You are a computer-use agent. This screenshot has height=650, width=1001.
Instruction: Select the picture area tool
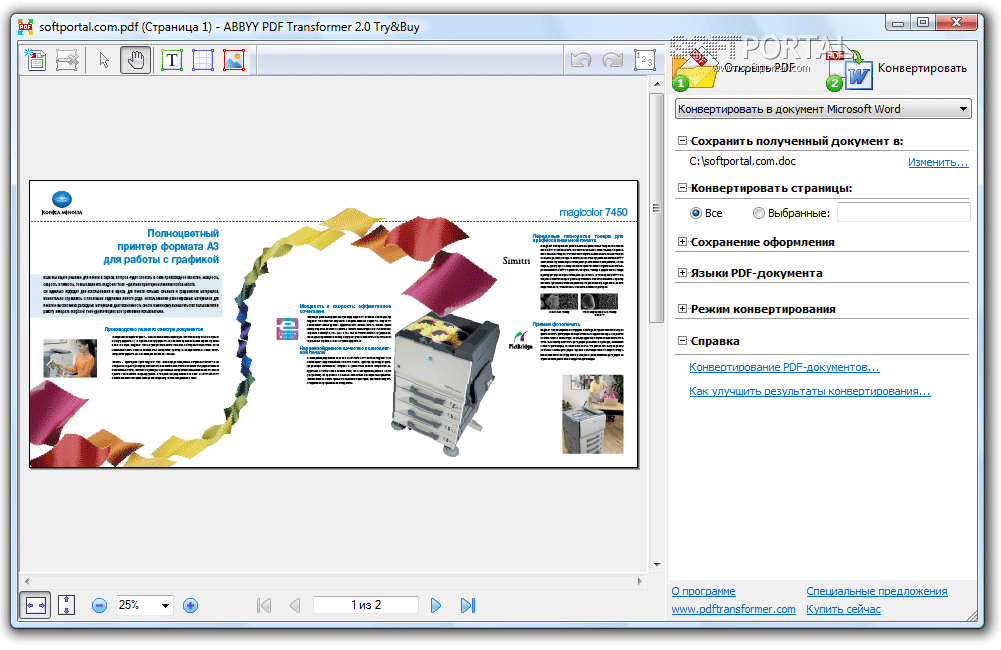(234, 60)
